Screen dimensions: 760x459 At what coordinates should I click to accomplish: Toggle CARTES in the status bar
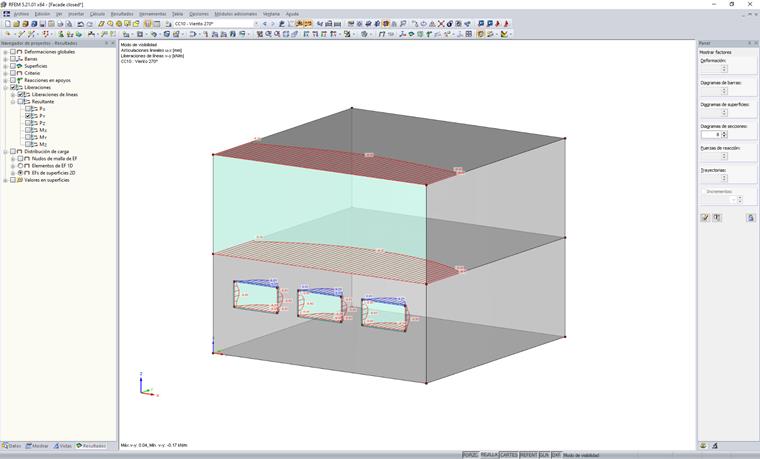[509, 455]
